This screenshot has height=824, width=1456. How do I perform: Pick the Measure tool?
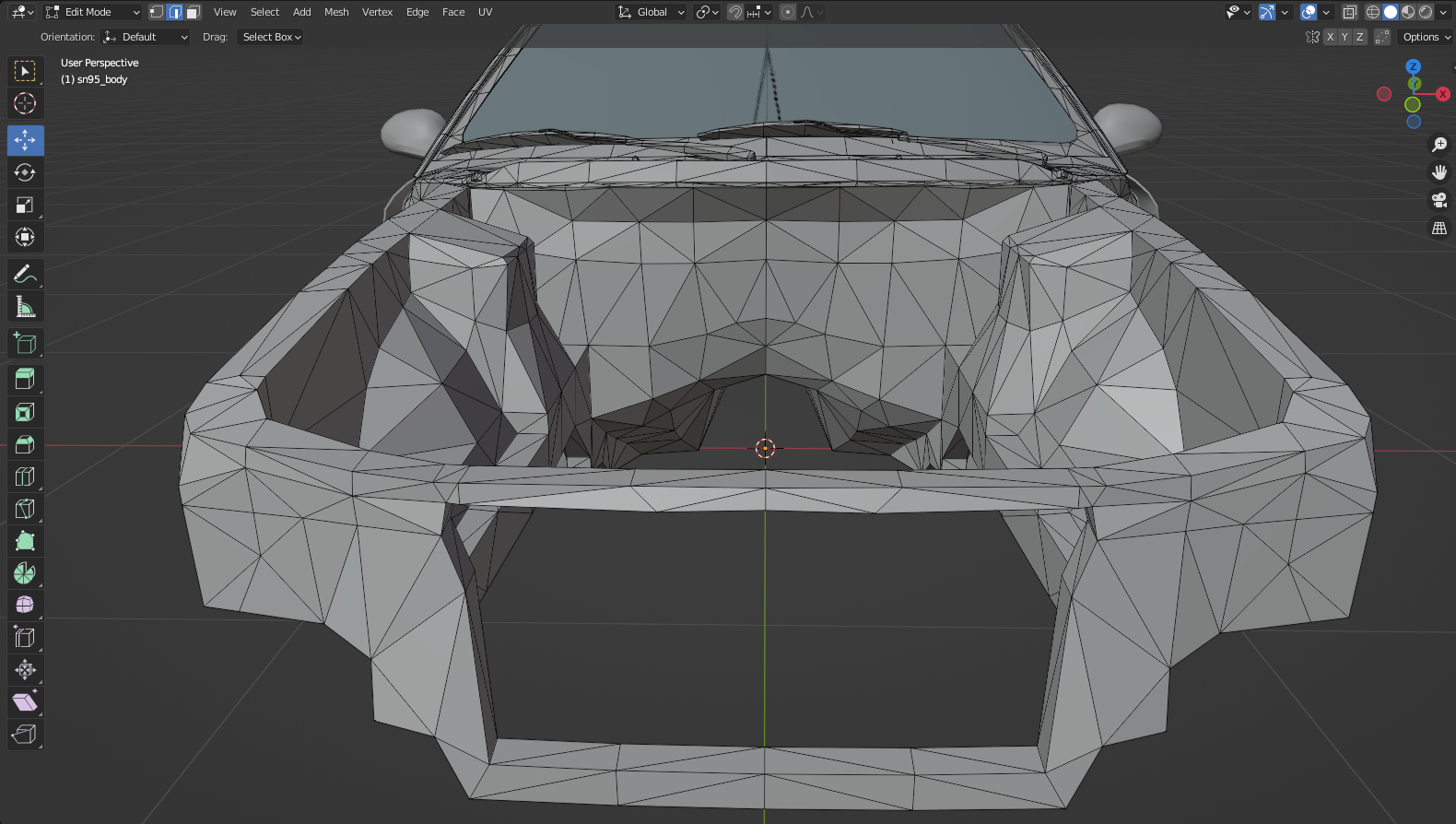tap(25, 307)
